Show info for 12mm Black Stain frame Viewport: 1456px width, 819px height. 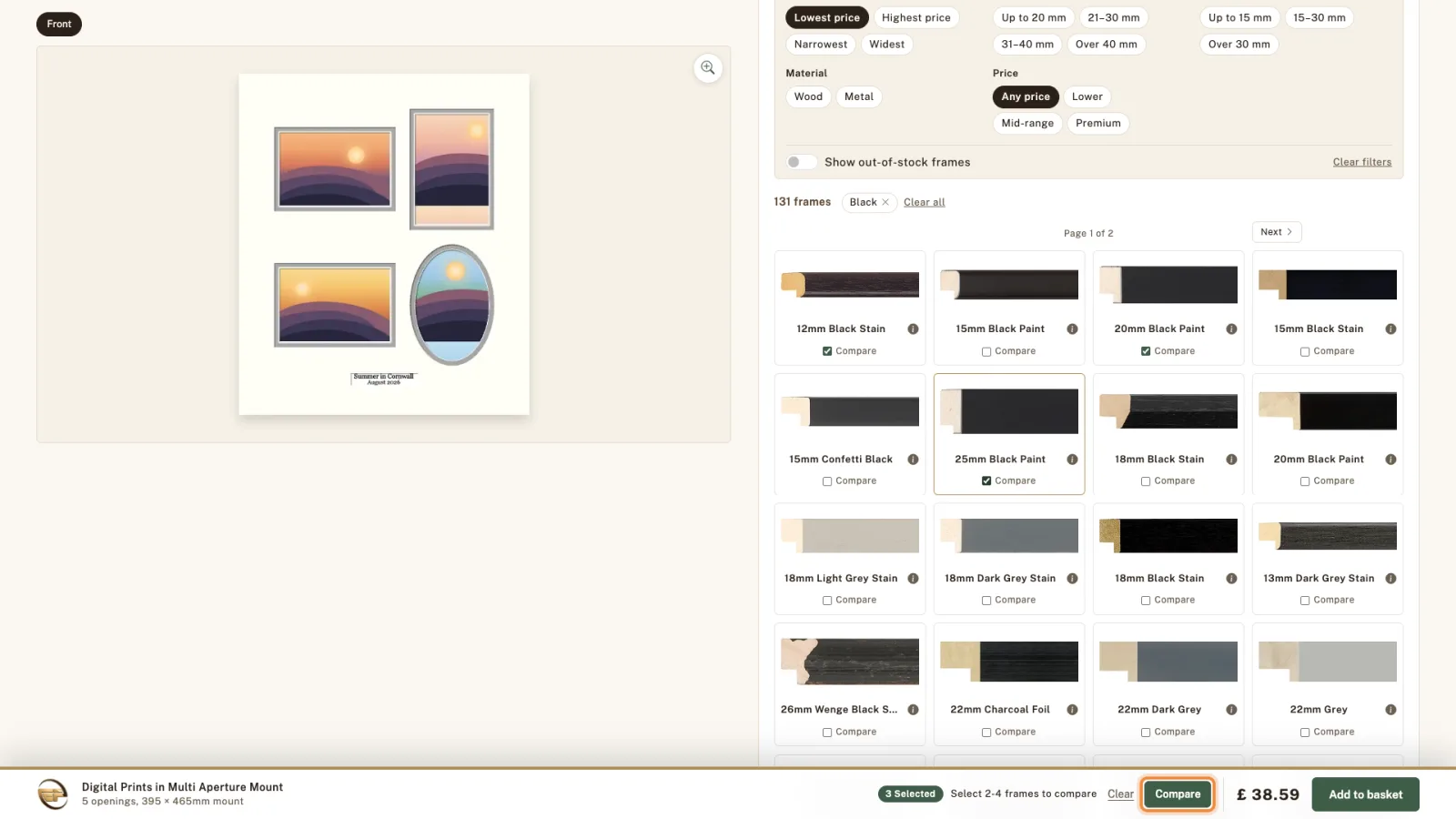point(913,329)
